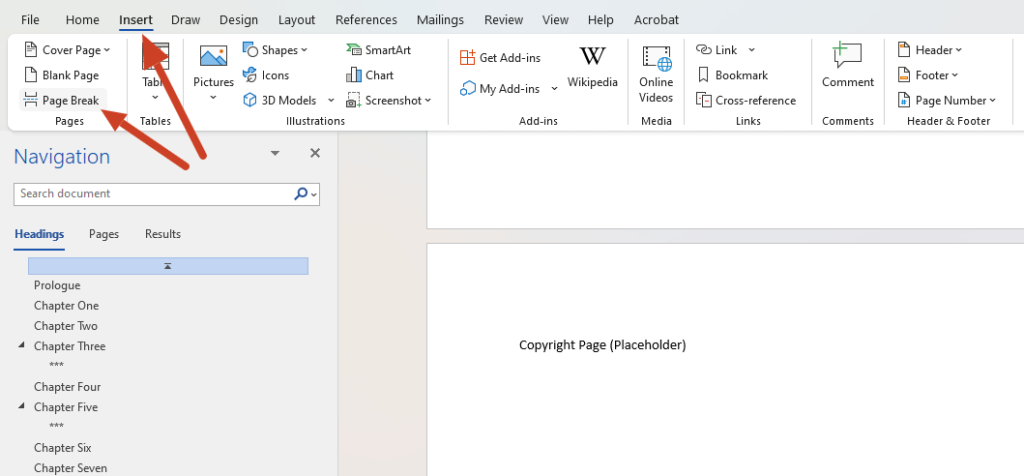The width and height of the screenshot is (1024, 476).
Task: Show the Headings tab in Navigation
Action: (39, 234)
